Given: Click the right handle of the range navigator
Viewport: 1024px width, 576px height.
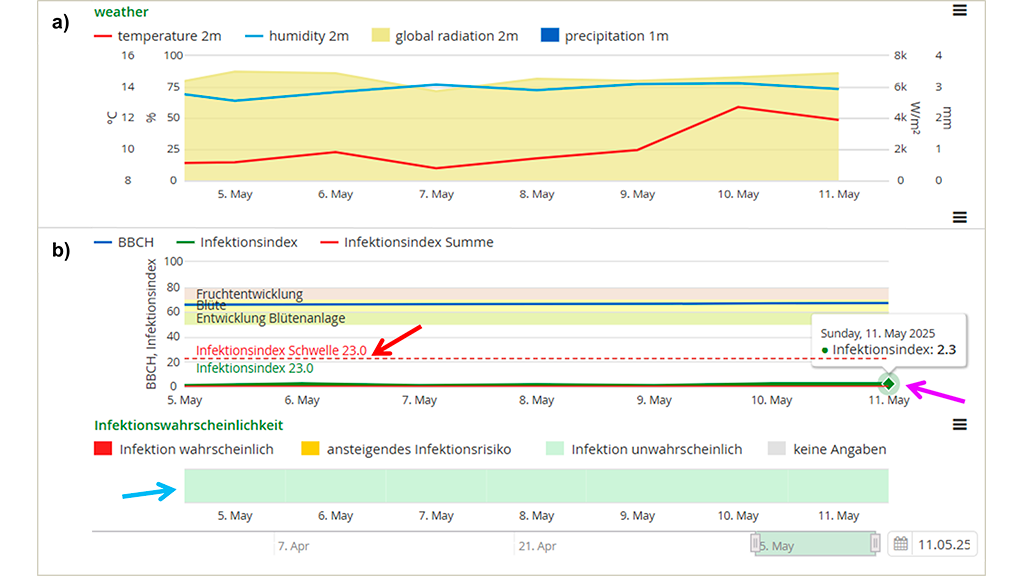Looking at the screenshot, I should 875,544.
